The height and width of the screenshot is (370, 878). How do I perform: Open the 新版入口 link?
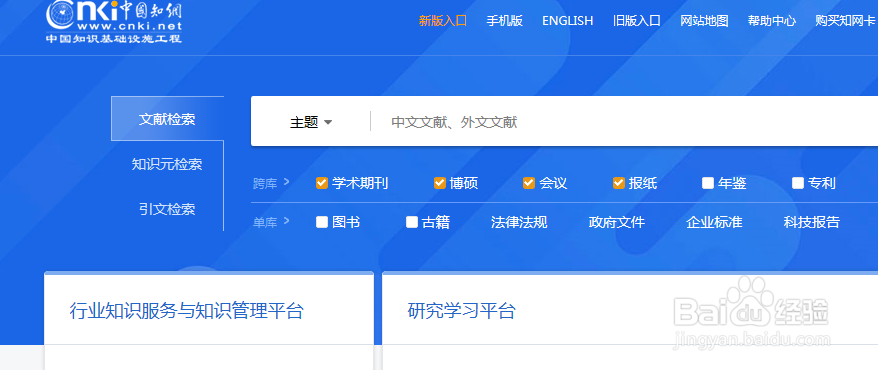(442, 21)
